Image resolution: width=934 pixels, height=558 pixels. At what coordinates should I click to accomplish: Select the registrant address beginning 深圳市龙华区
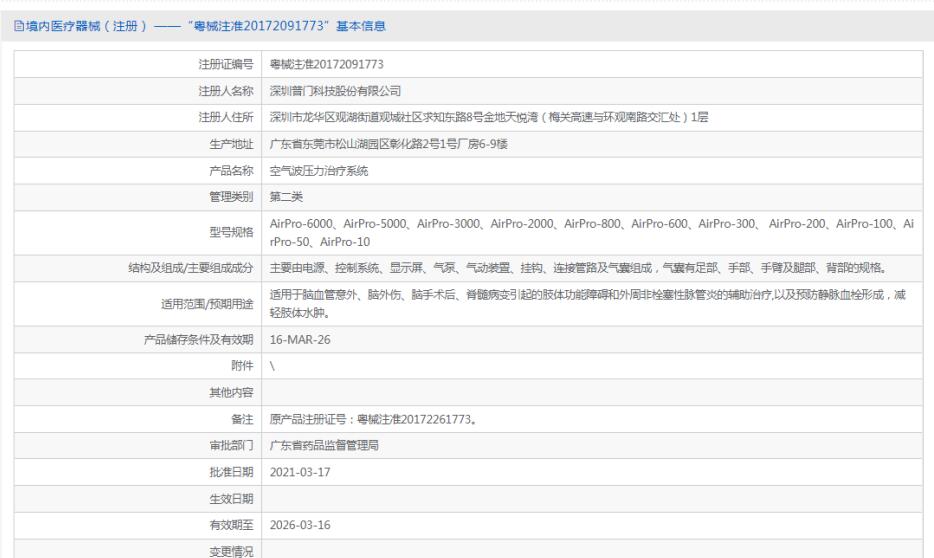[x=489, y=117]
